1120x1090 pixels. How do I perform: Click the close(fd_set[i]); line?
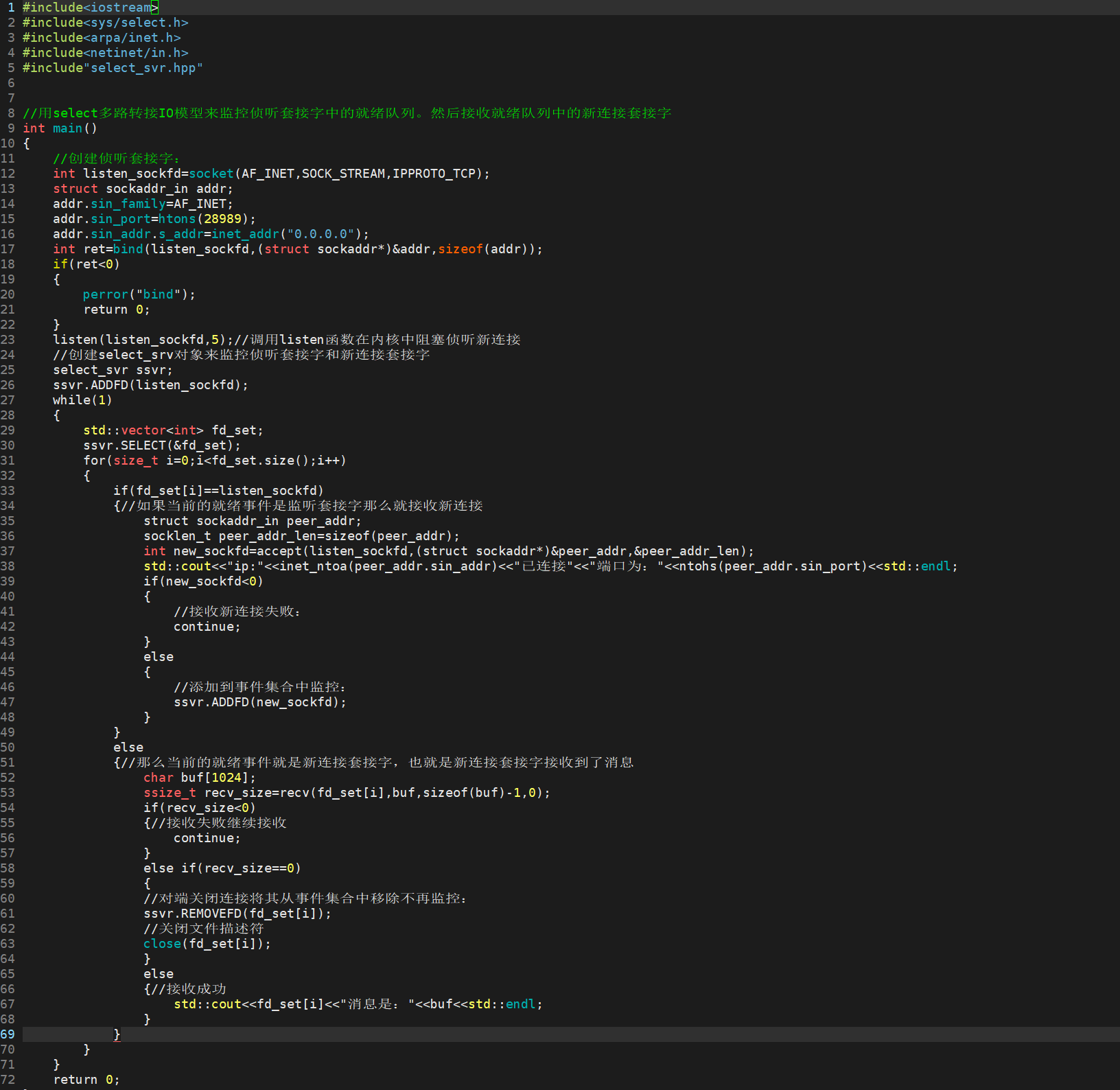(207, 944)
